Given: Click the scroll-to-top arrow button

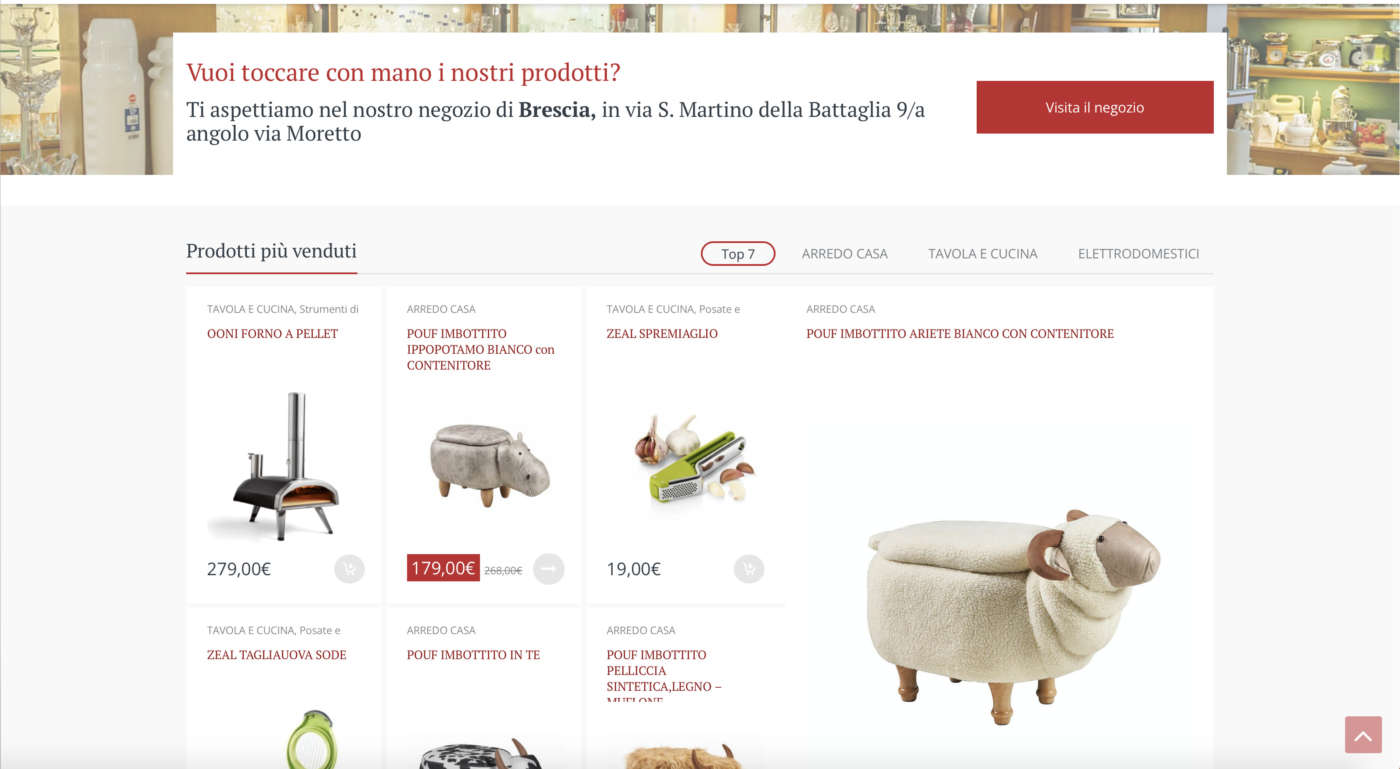Looking at the screenshot, I should click(x=1363, y=734).
